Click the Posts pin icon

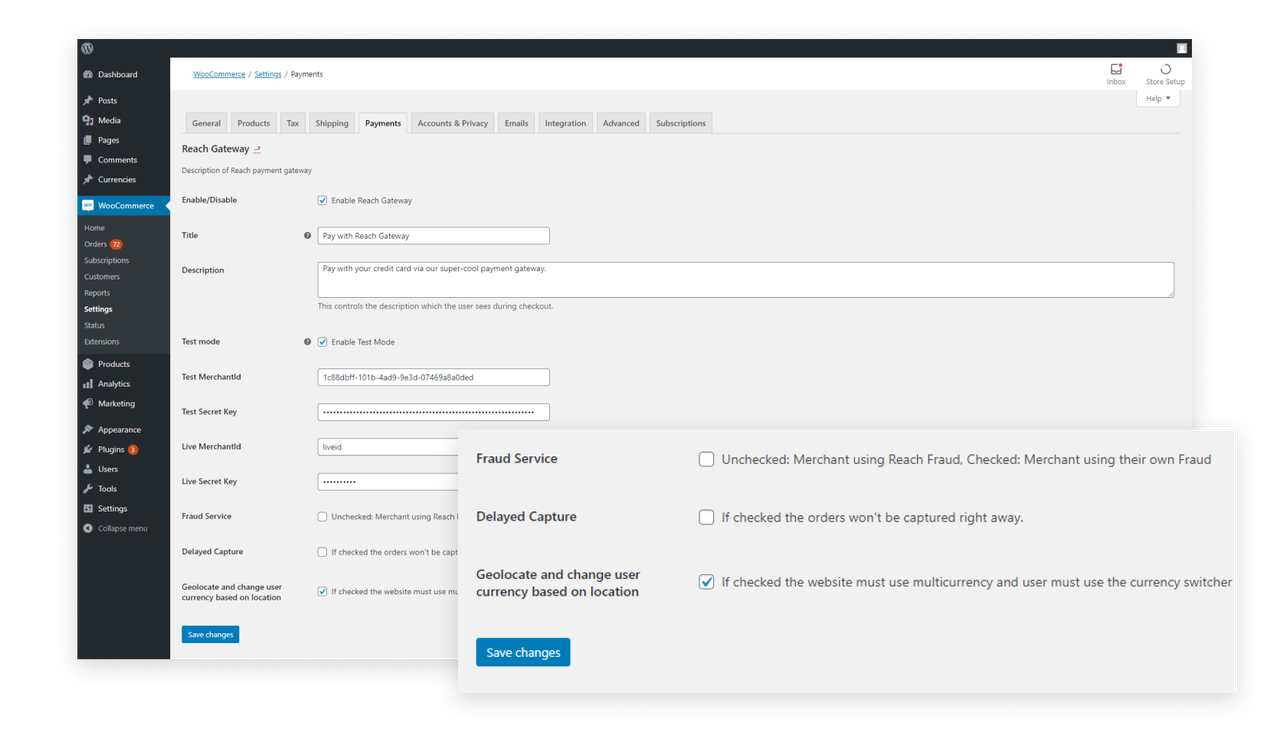(88, 100)
